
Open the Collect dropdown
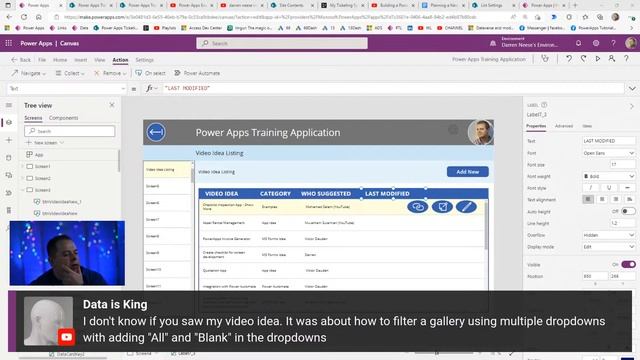pos(70,73)
